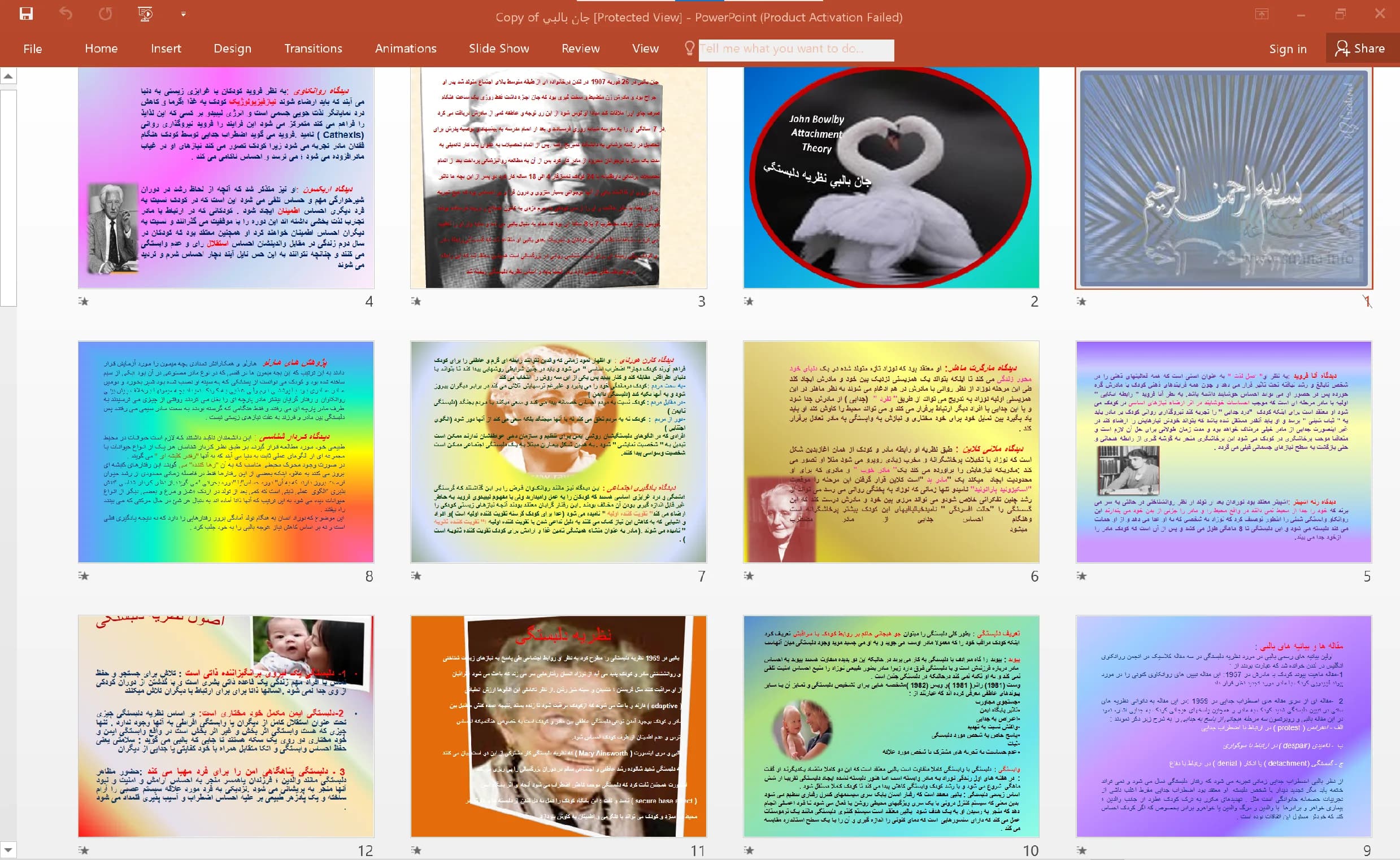This screenshot has width=1400, height=860.
Task: Select slide 11 orange background thumbnail
Action: click(558, 726)
